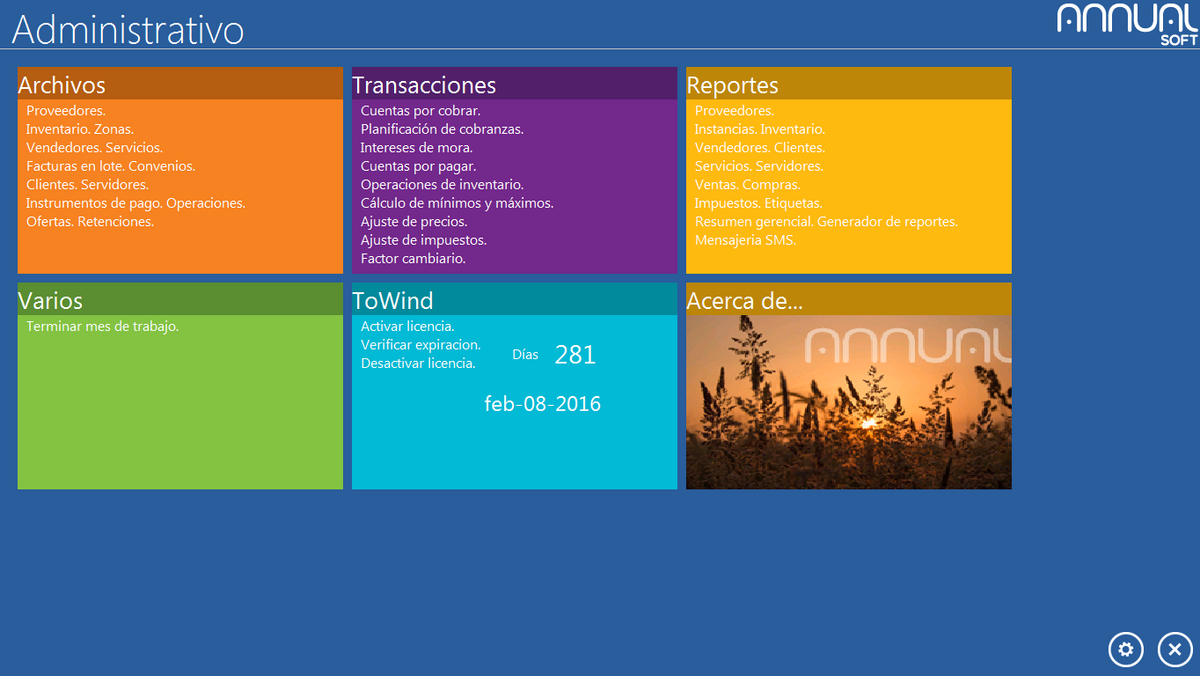Open the ToWind tile header
1200x676 pixels.
click(514, 300)
